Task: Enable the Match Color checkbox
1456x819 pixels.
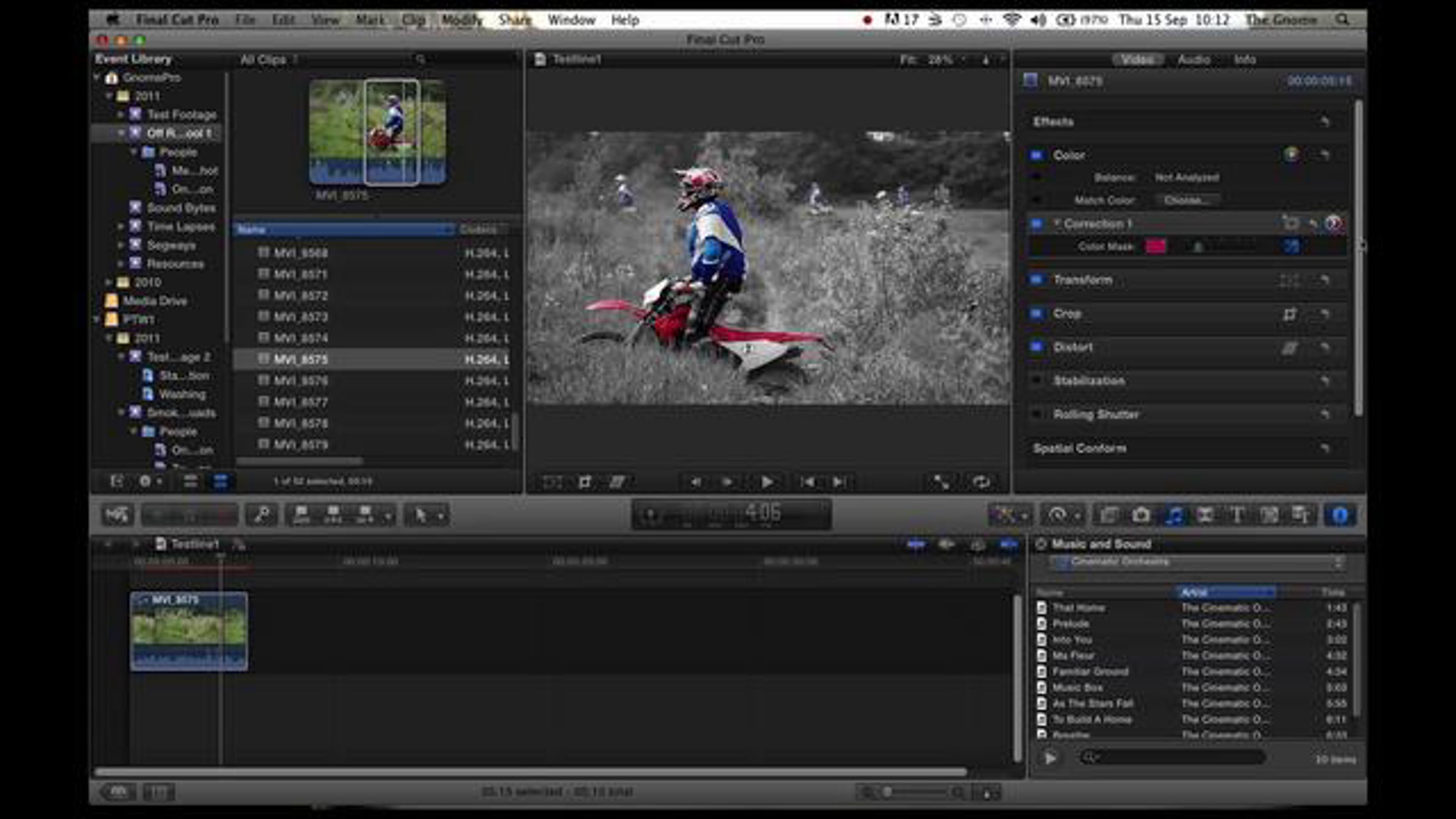Action: click(1037, 200)
